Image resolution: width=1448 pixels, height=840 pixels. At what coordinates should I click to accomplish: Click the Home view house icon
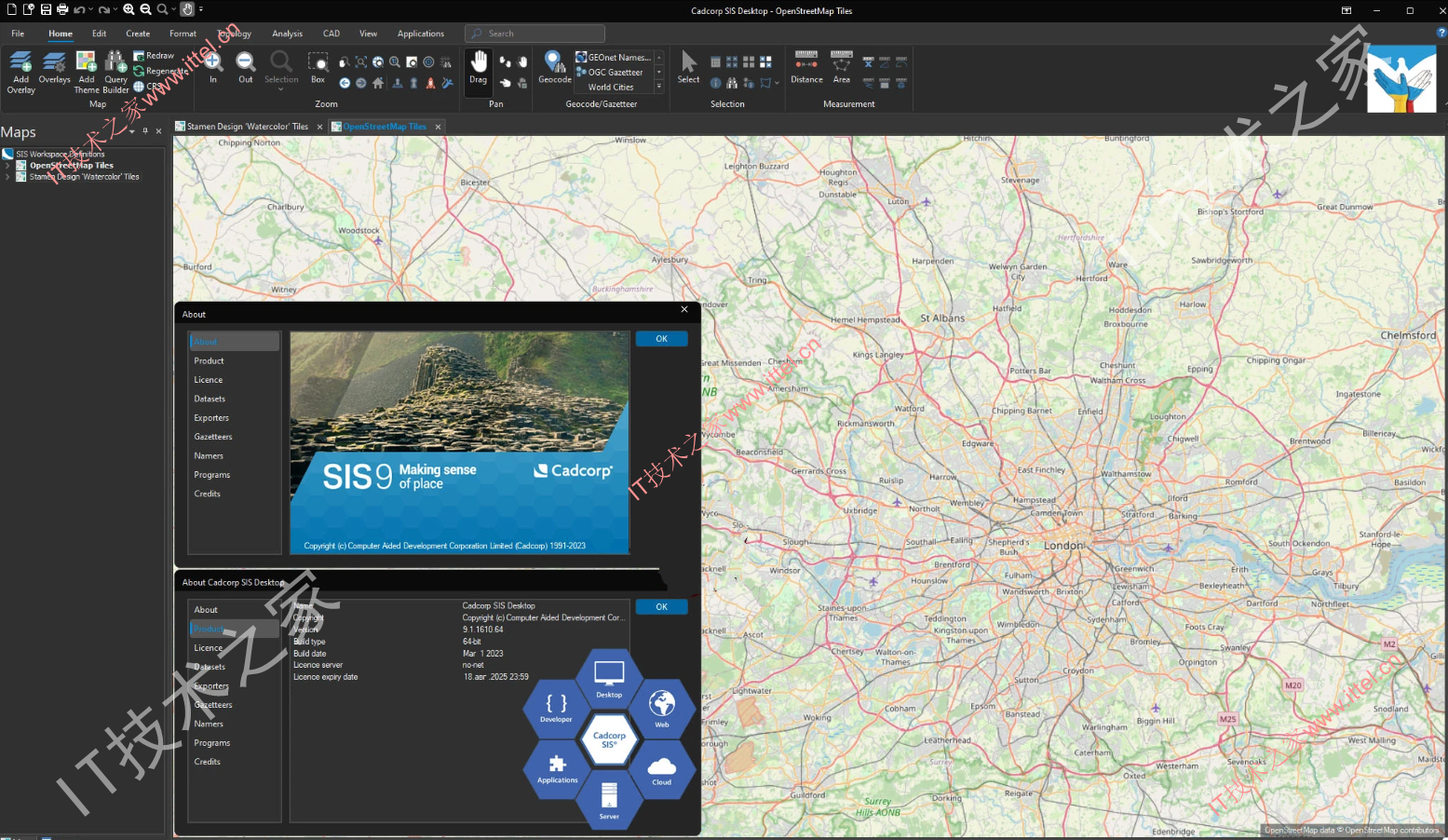pyautogui.click(x=378, y=83)
